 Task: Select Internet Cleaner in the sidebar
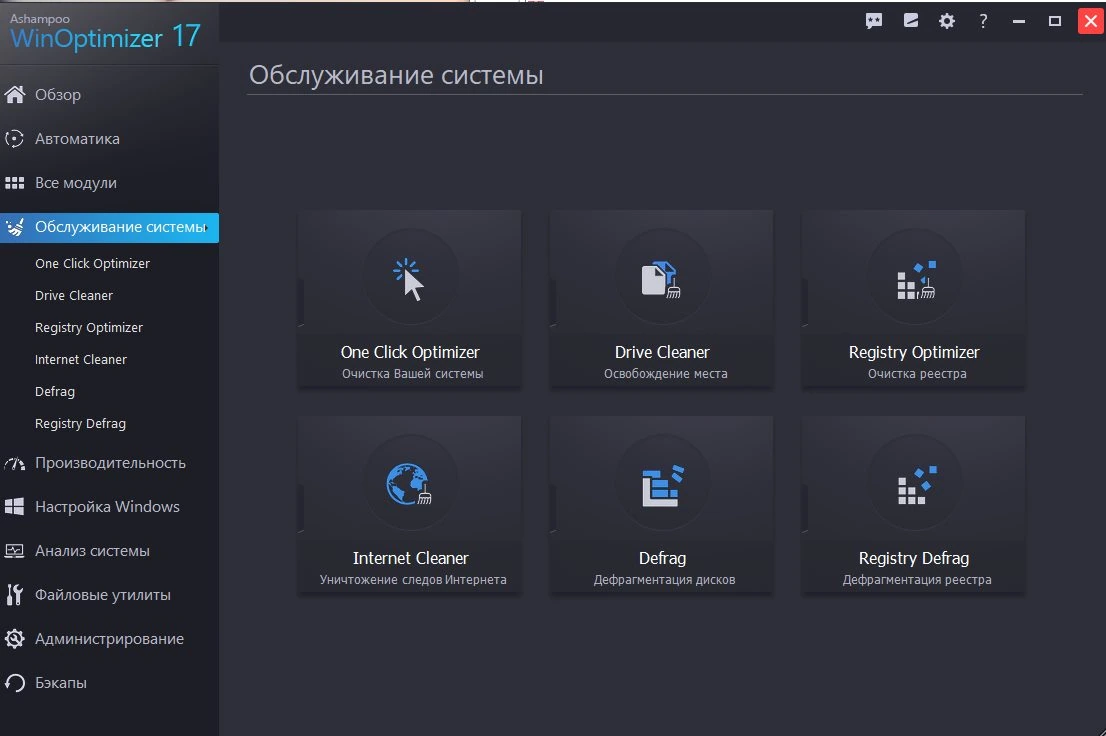(x=81, y=360)
